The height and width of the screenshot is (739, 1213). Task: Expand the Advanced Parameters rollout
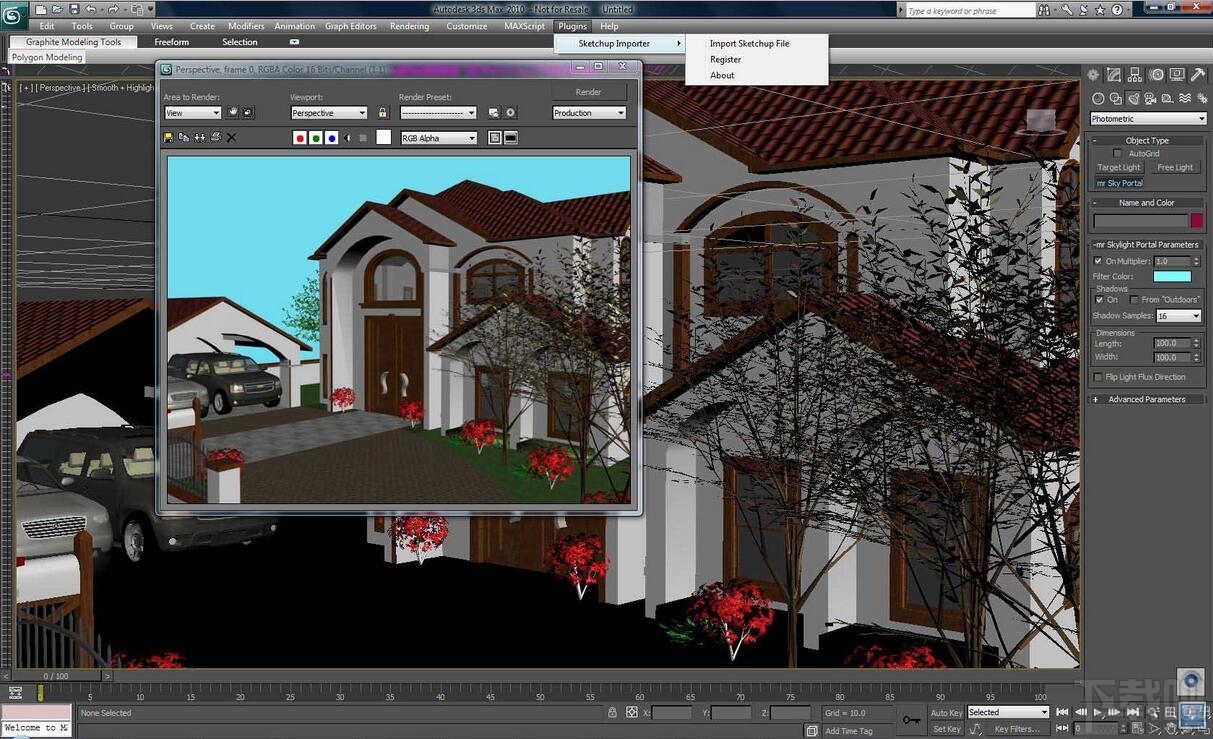(x=1146, y=399)
